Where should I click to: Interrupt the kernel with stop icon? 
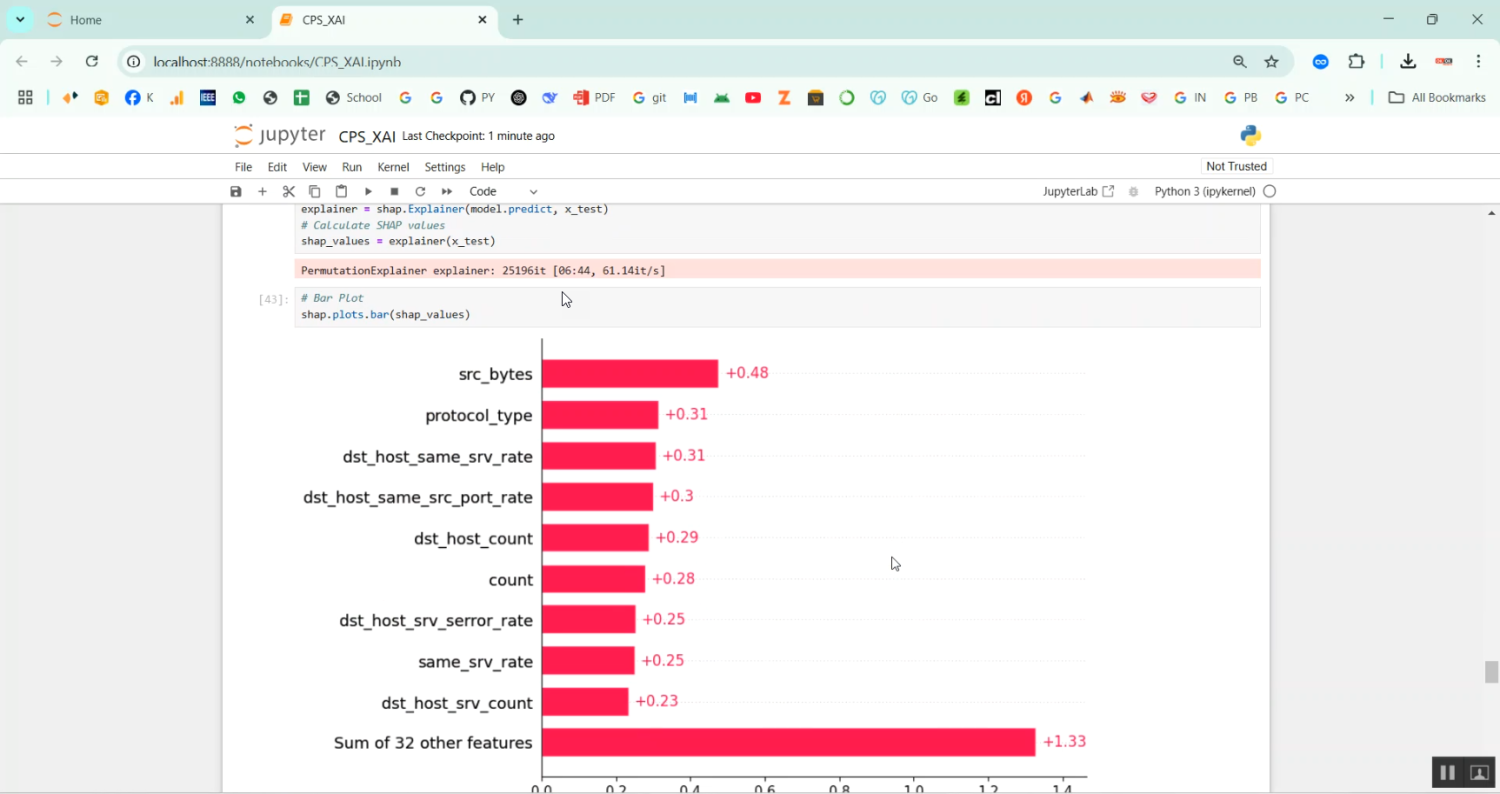(x=394, y=191)
